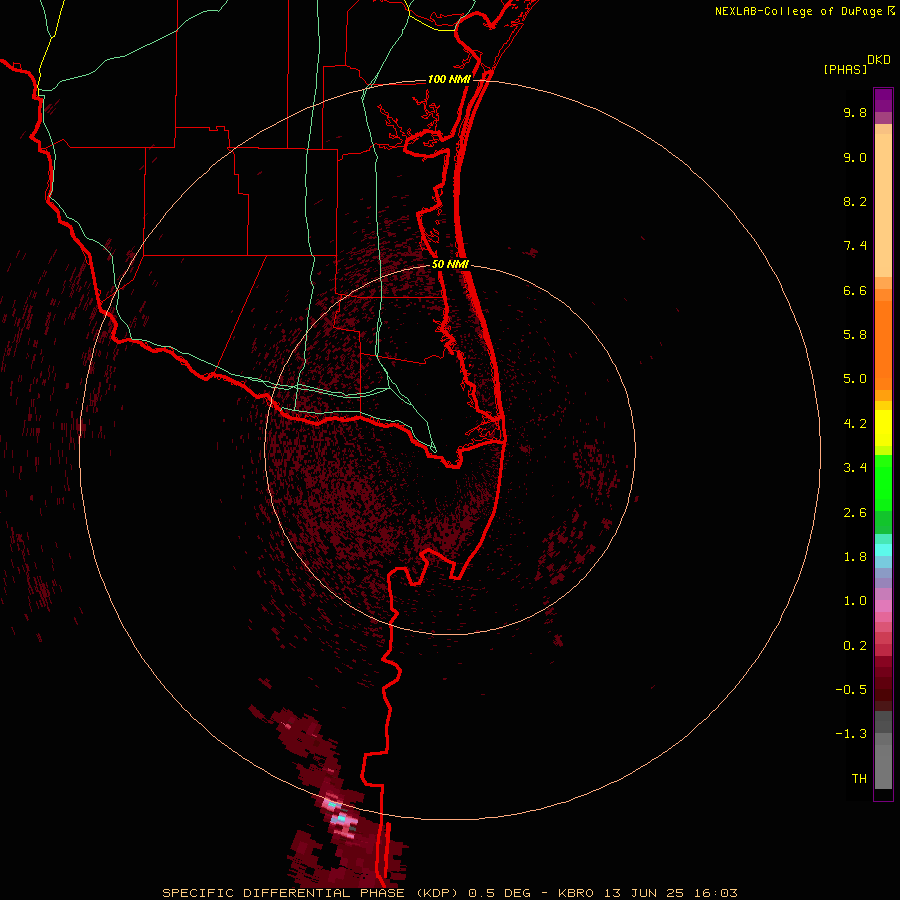Screen dimensions: 900x900
Task: Click the 1.8 value on the color scale
Action: 855,557
